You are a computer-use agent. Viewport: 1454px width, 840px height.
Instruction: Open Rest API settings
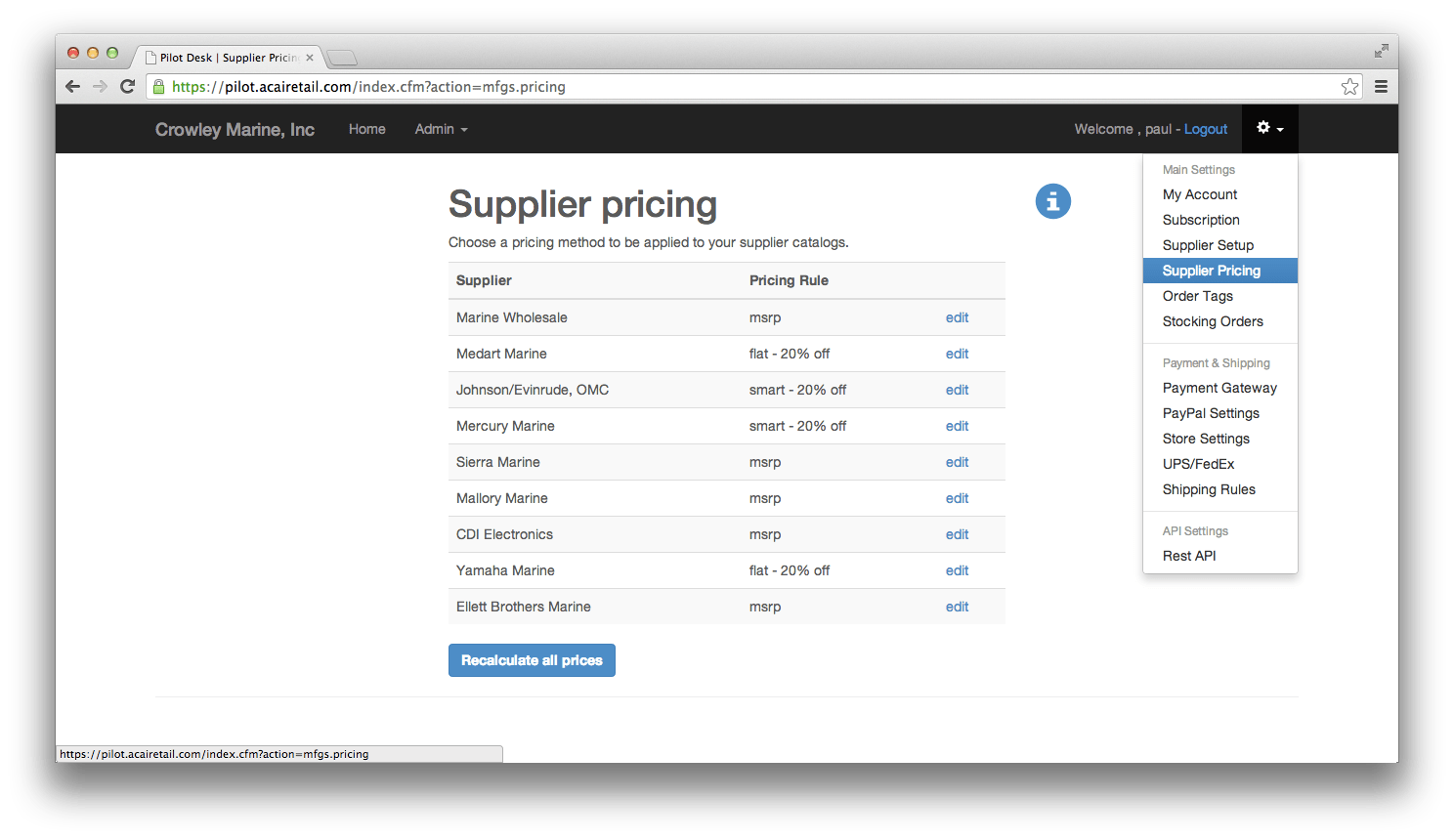click(1189, 556)
